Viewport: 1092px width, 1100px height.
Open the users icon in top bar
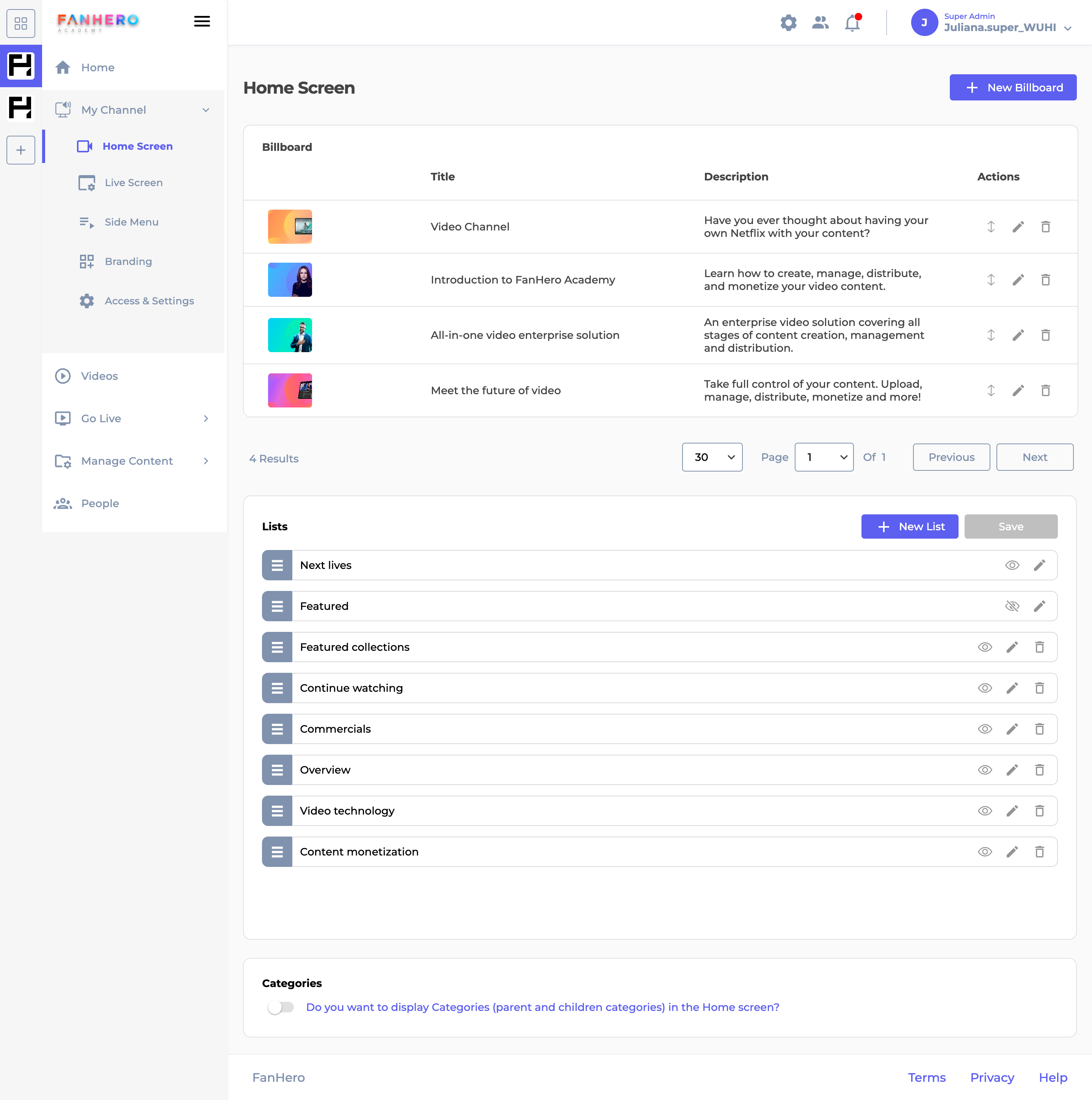click(x=820, y=23)
